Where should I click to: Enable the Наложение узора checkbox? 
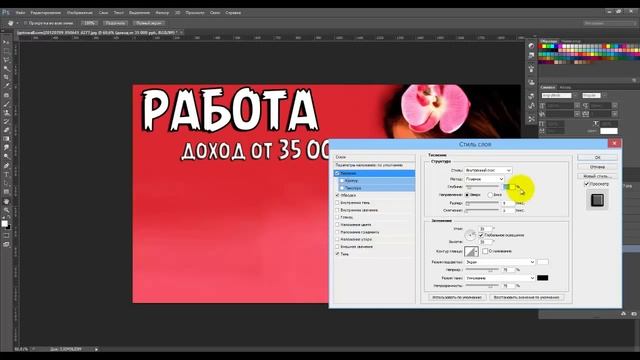(337, 240)
